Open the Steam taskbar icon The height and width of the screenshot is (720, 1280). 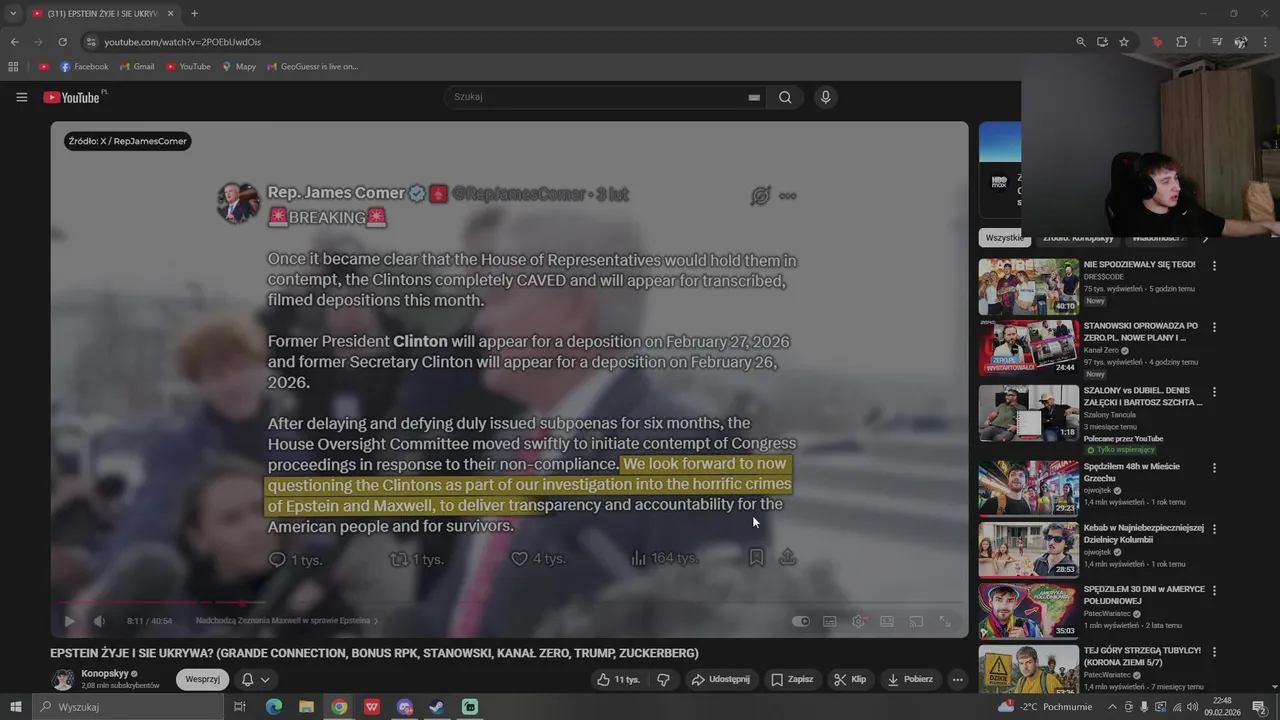437,707
